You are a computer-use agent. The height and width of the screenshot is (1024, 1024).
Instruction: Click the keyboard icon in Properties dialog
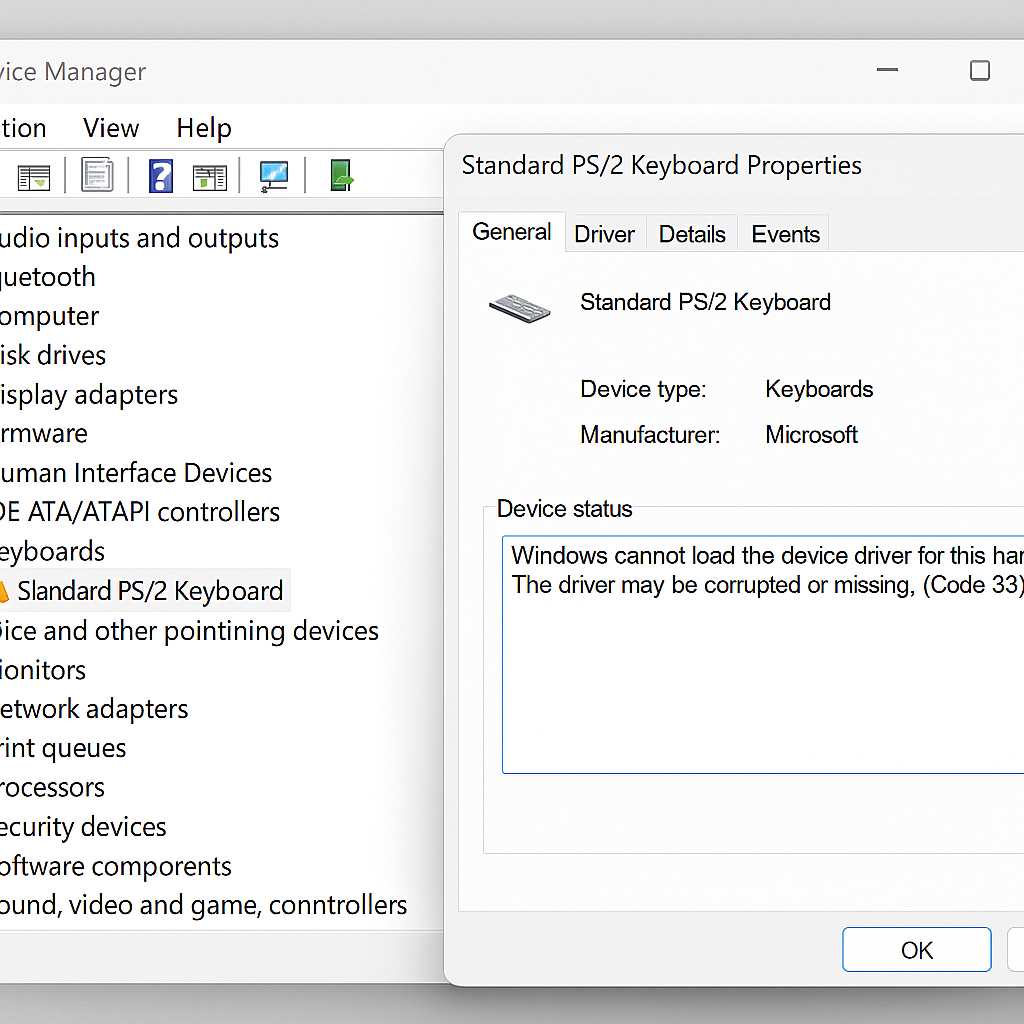[x=520, y=308]
